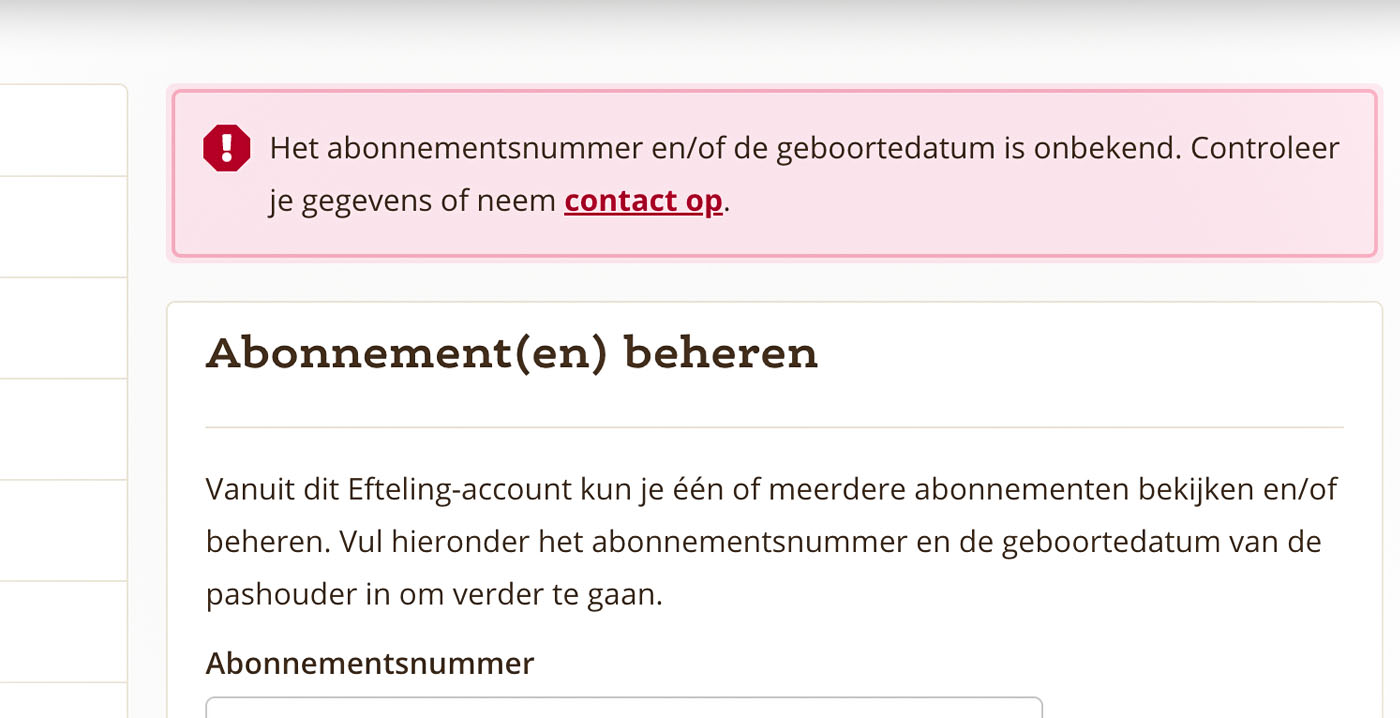
Task: Click the red octagon error icon
Action: click(x=227, y=149)
